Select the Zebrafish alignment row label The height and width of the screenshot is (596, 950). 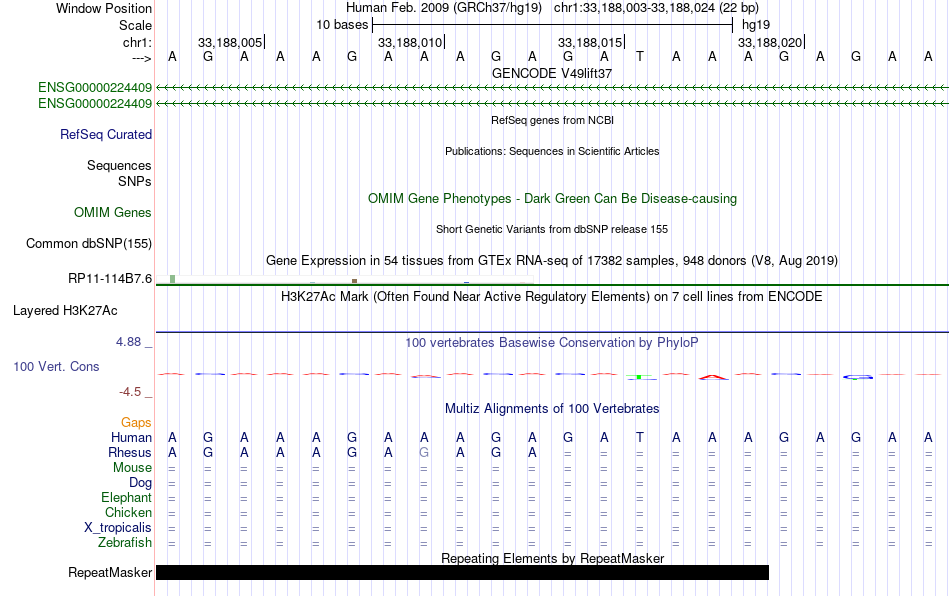124,542
